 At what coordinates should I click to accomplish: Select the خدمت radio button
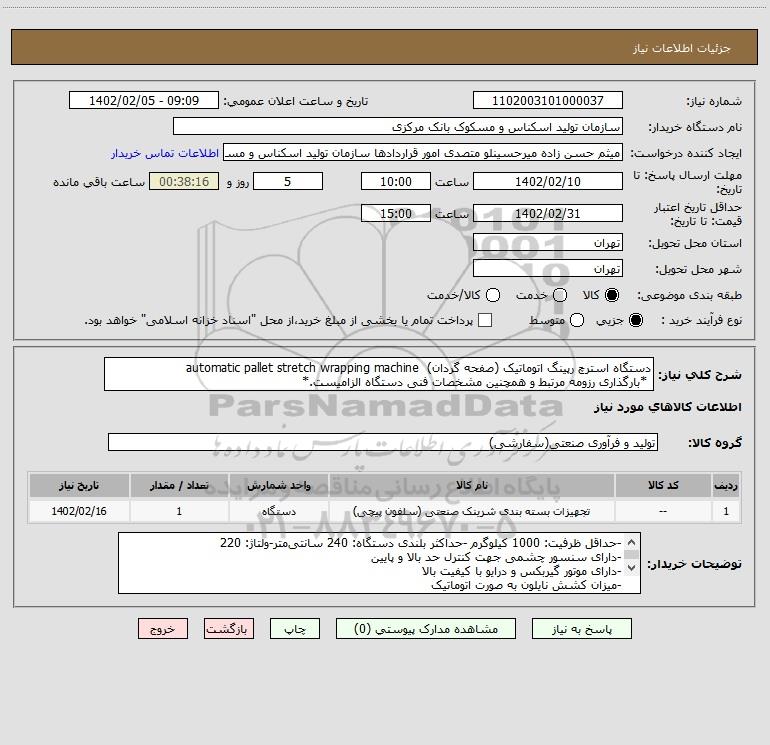tap(560, 295)
